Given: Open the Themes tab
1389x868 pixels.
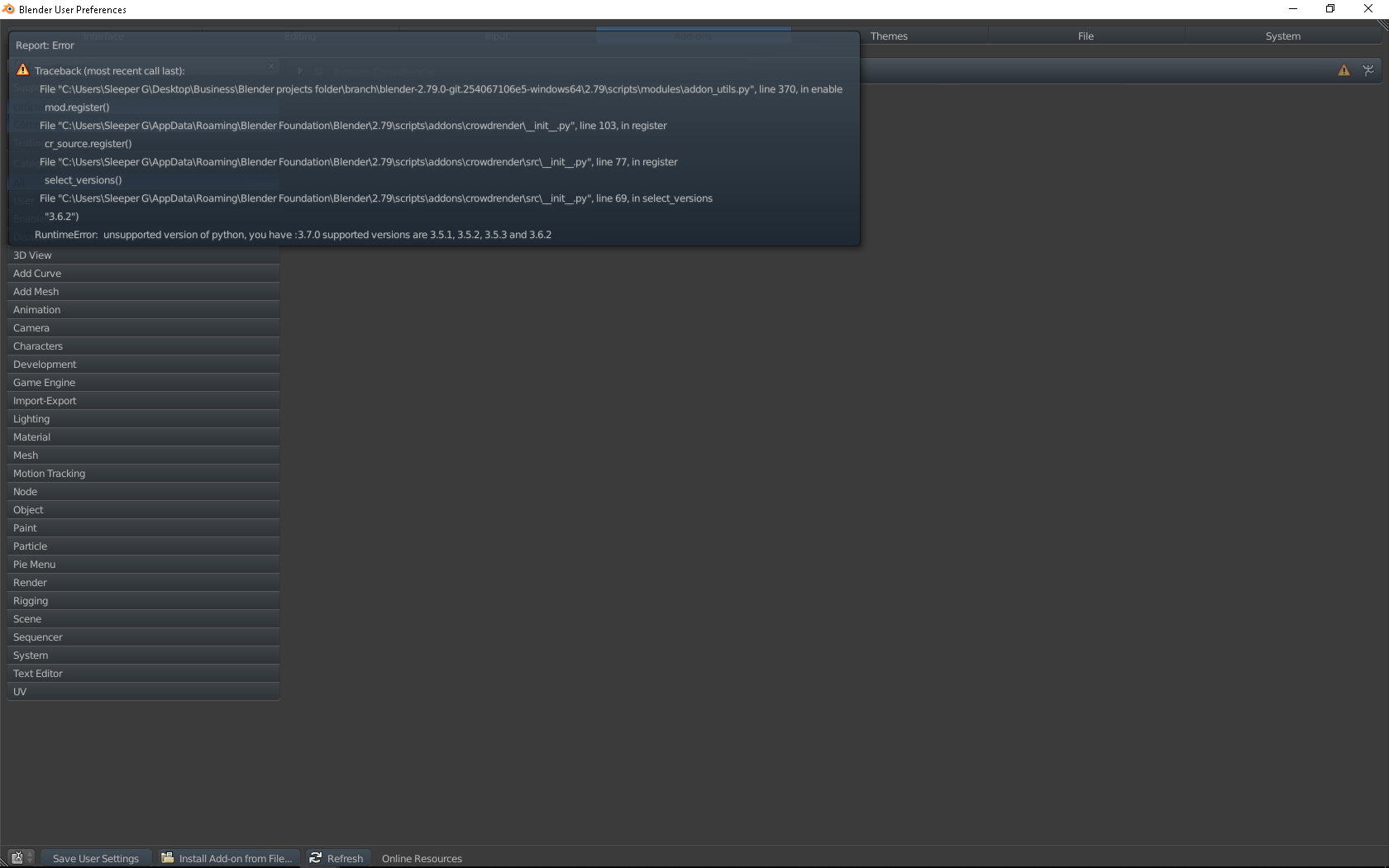Looking at the screenshot, I should click(889, 36).
